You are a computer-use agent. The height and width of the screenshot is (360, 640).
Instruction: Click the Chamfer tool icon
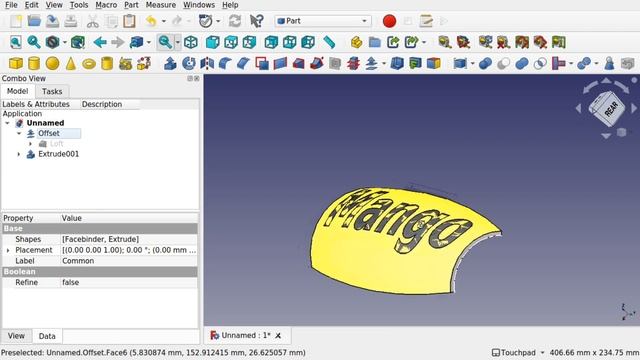pos(243,63)
